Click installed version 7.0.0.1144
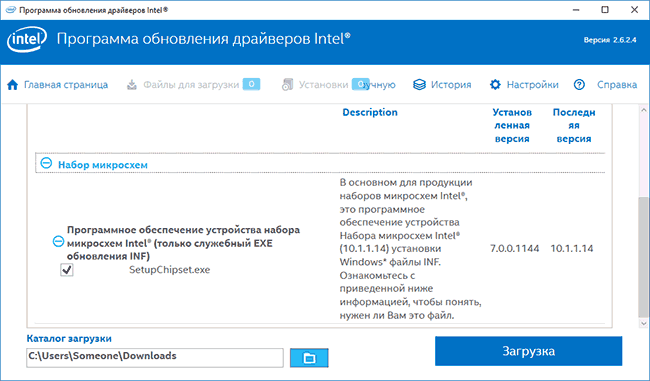The image size is (650, 381). coord(514,248)
